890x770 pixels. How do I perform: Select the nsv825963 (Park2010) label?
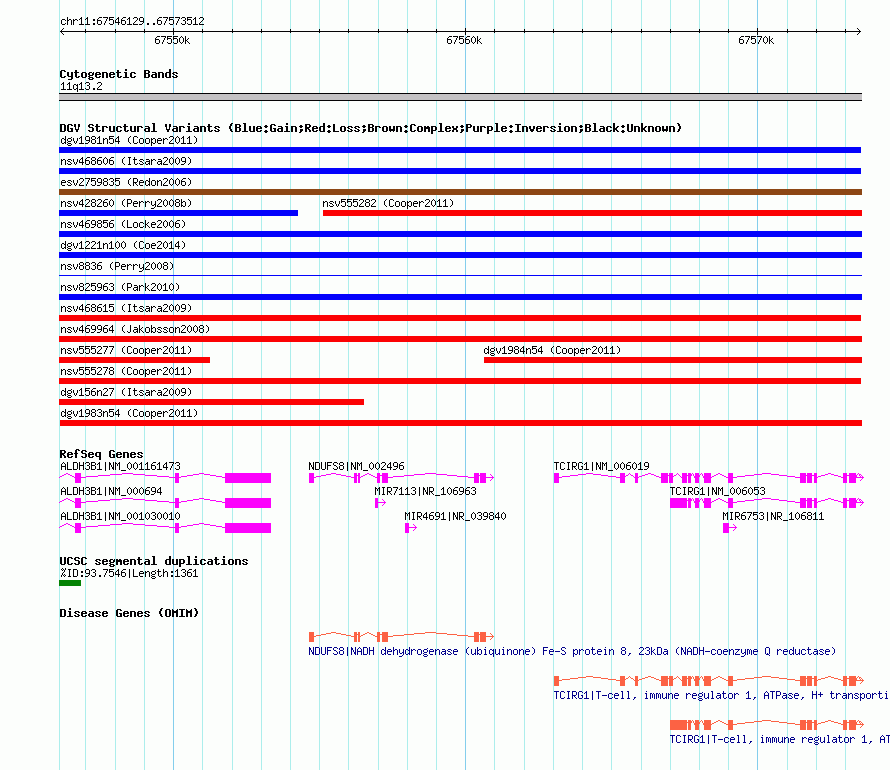(120, 287)
